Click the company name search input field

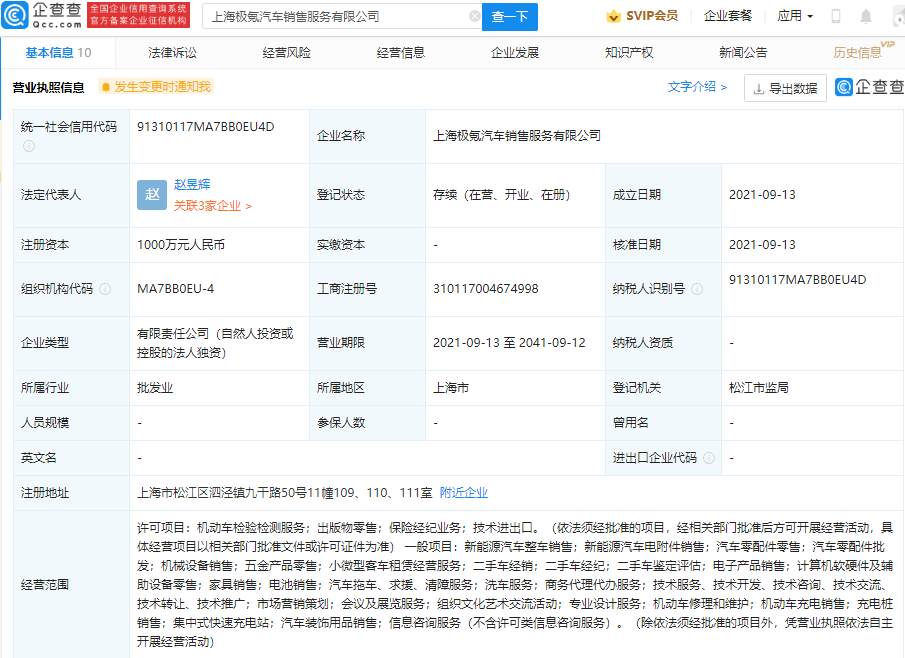[335, 17]
